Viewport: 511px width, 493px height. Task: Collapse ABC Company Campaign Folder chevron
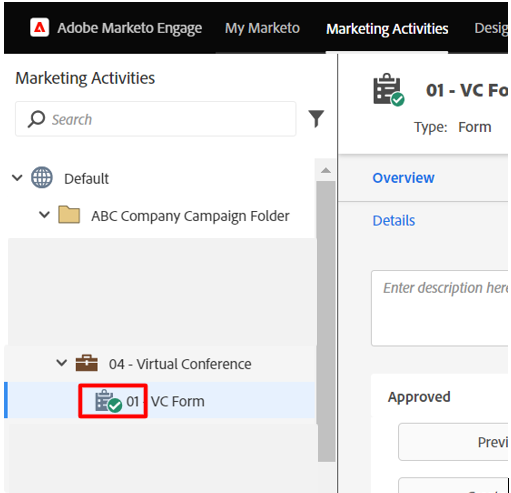click(44, 214)
